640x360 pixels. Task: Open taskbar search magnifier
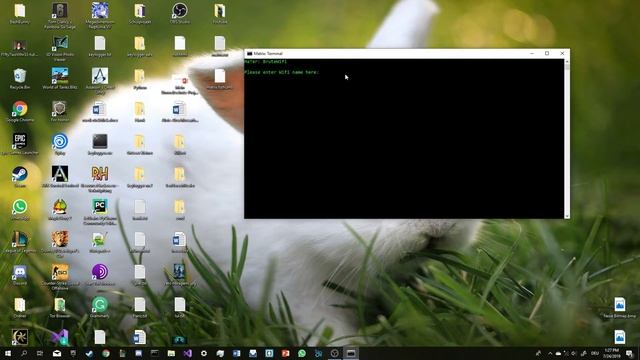pos(24,353)
